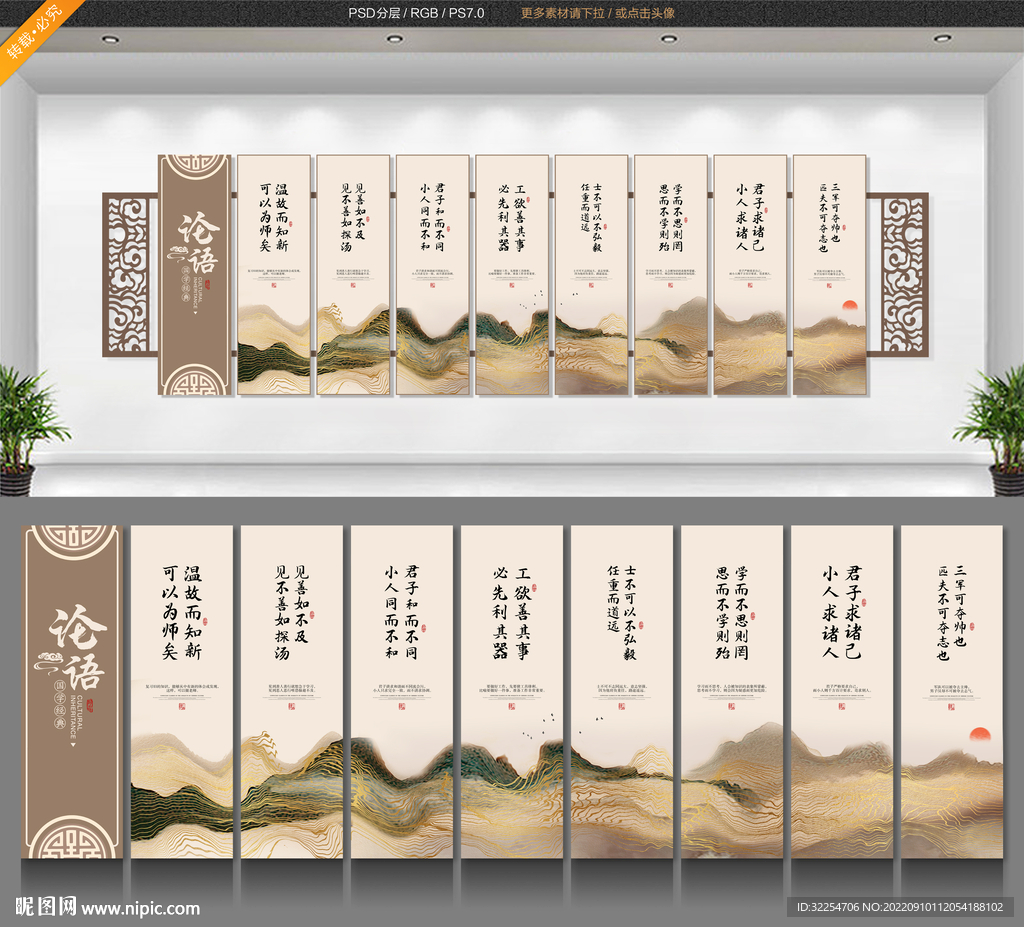Click the round ornament at the bottom of the lower 论语 panel
Viewport: 1024px width, 927px height.
72,840
